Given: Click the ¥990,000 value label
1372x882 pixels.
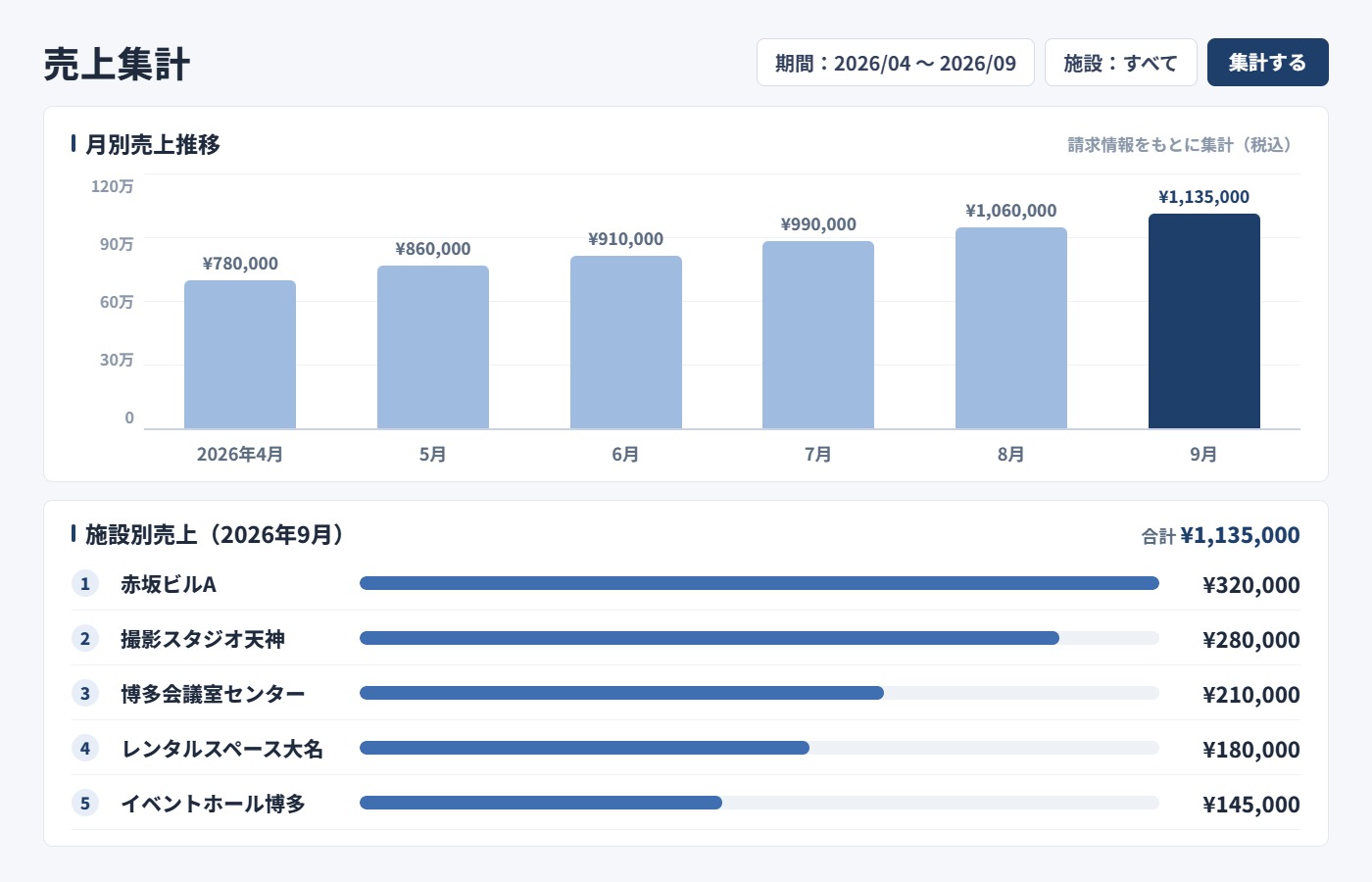Looking at the screenshot, I should pos(818,224).
